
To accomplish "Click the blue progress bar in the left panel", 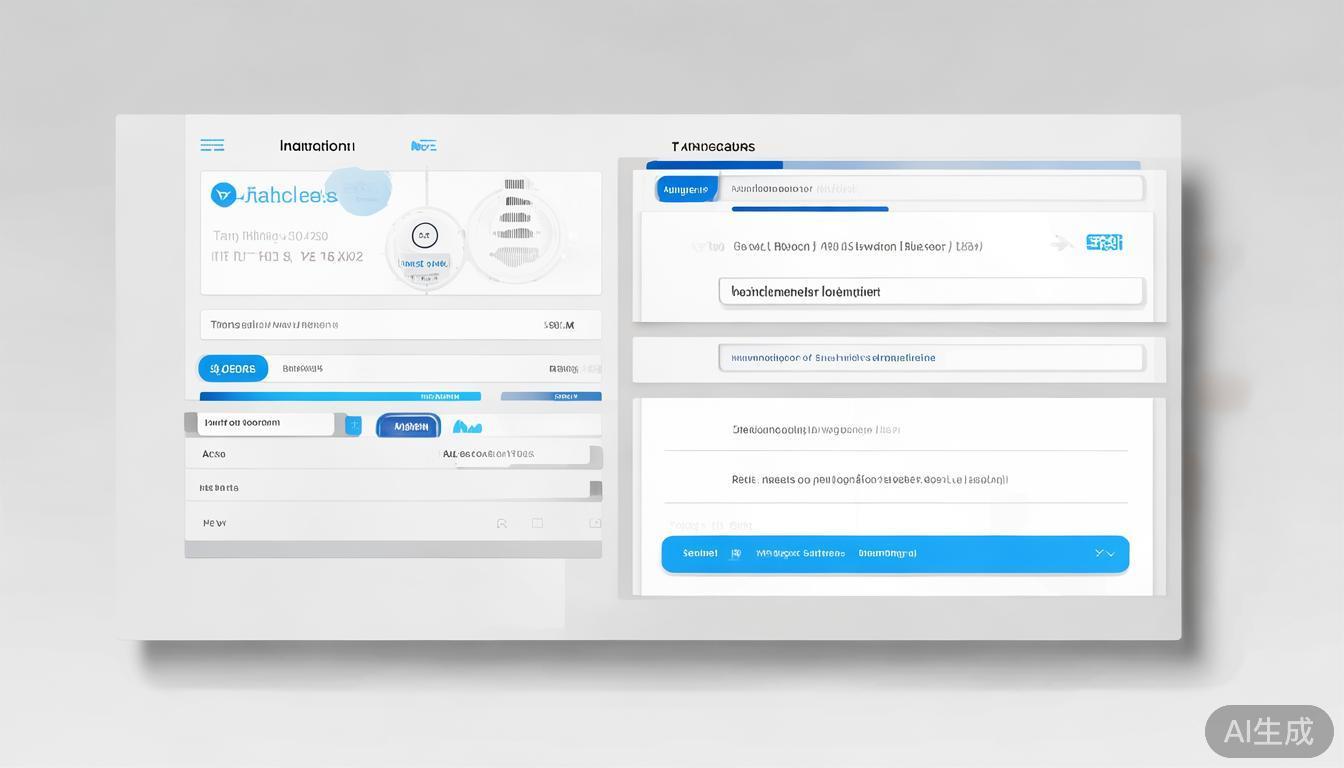I will [x=340, y=396].
